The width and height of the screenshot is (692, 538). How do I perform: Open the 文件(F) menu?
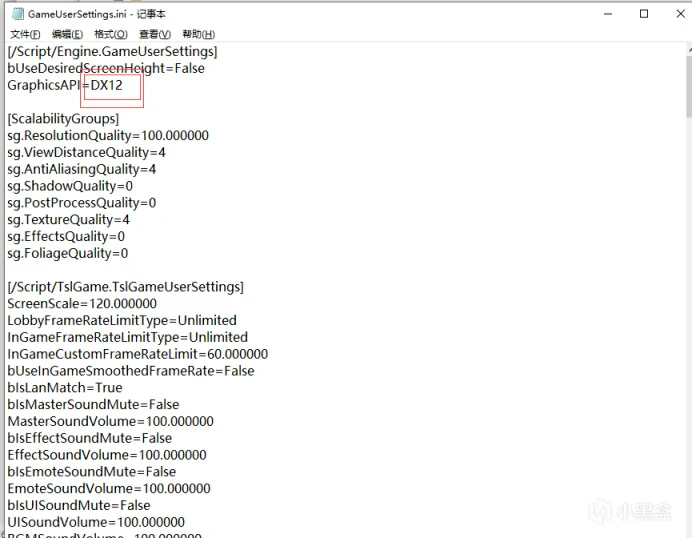(x=25, y=35)
